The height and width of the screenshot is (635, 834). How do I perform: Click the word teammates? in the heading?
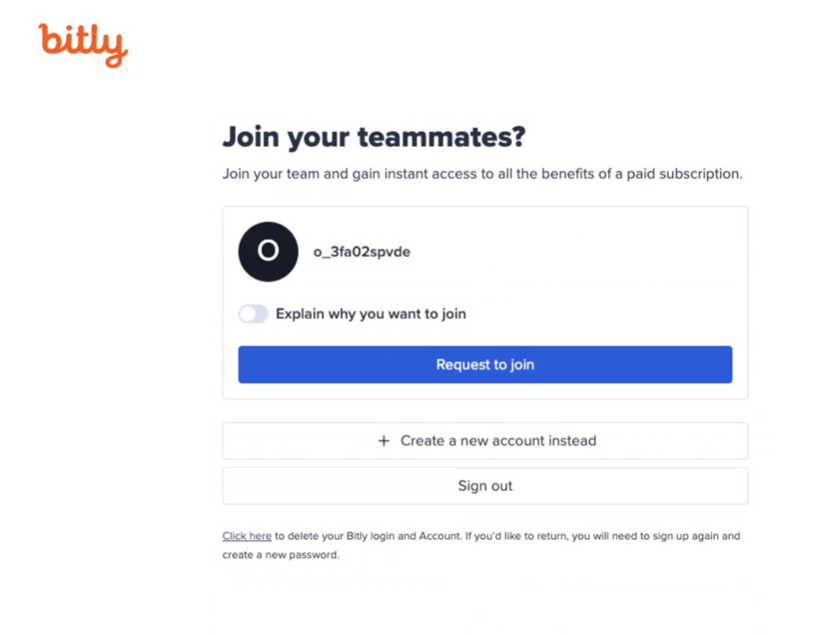click(x=441, y=137)
